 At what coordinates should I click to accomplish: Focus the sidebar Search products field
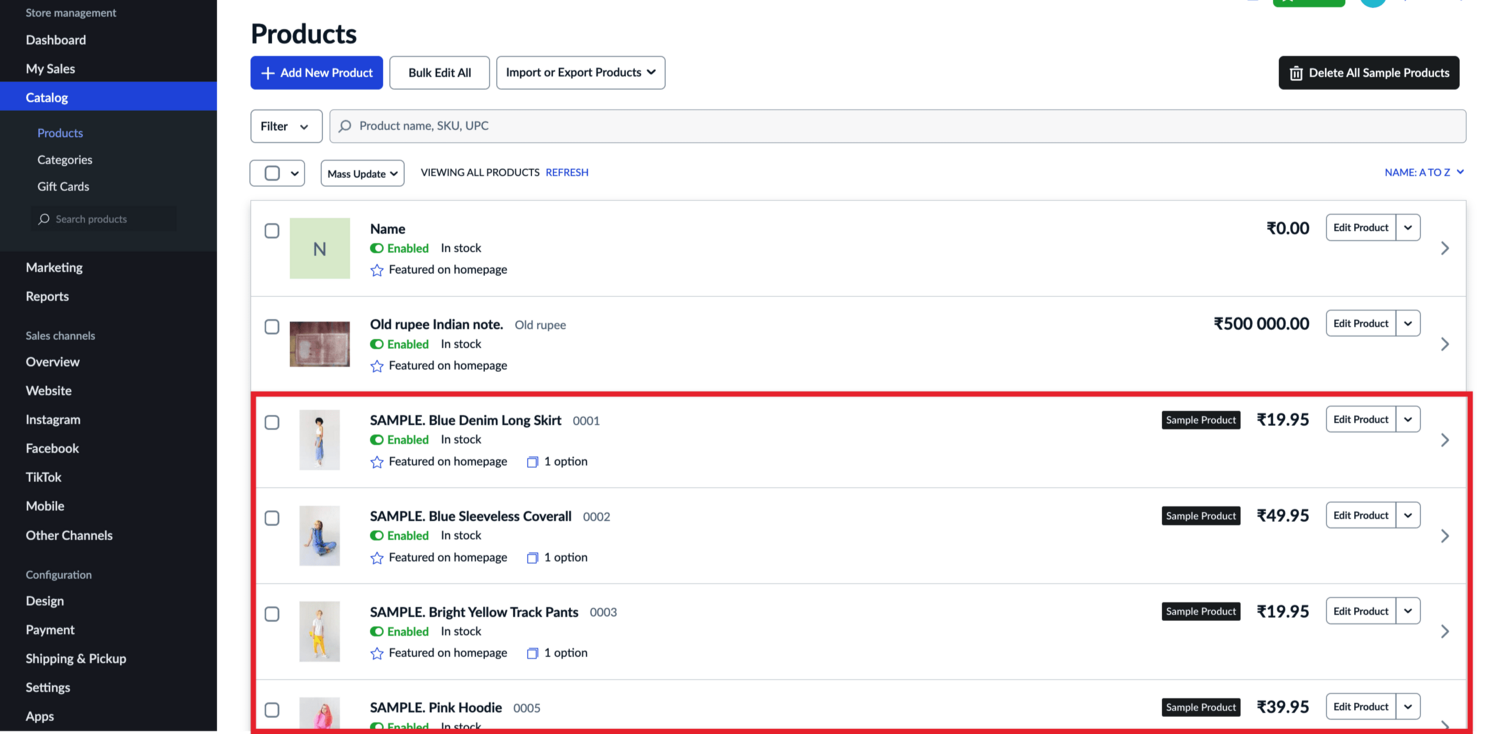pos(104,219)
